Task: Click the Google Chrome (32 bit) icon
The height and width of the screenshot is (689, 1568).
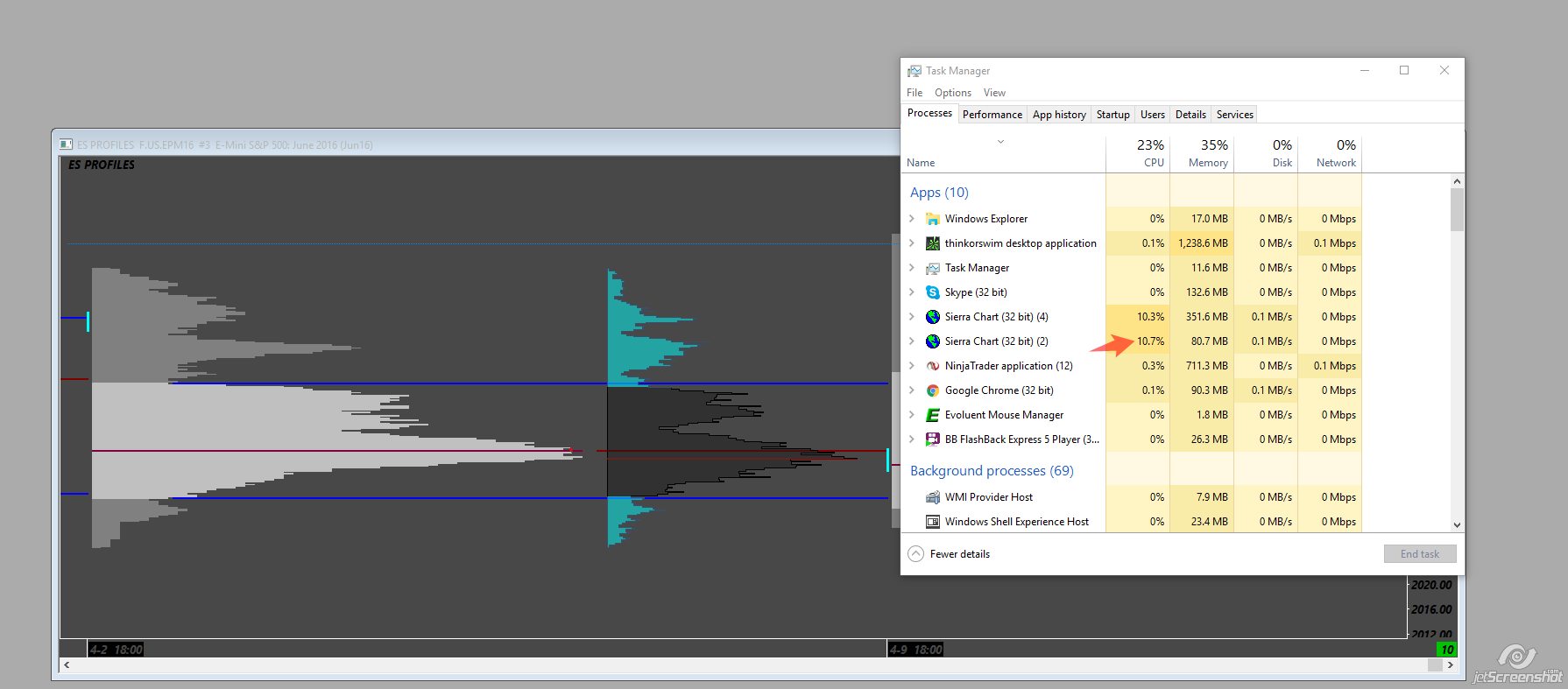Action: (933, 390)
